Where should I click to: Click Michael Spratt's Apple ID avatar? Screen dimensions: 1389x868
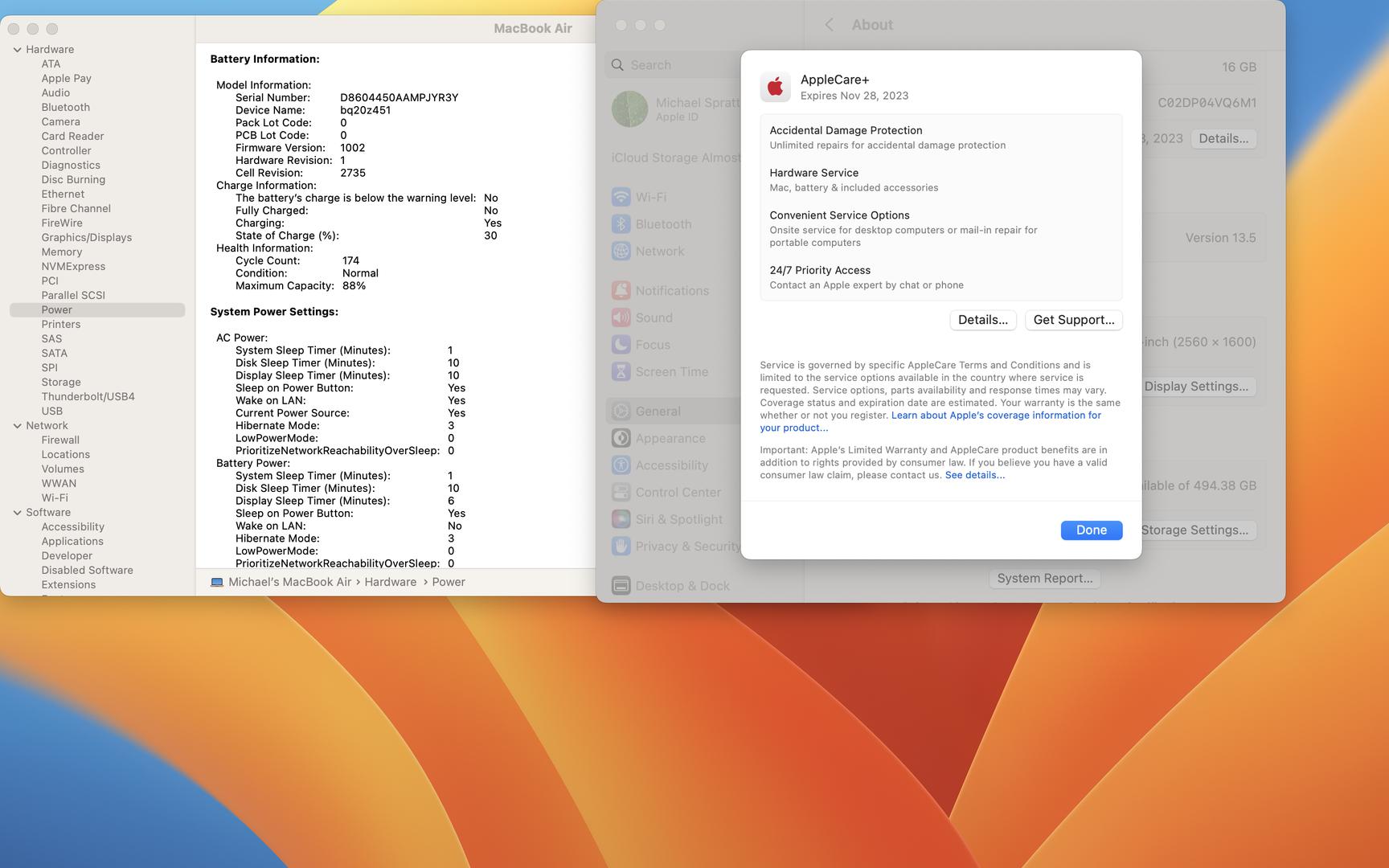[629, 109]
